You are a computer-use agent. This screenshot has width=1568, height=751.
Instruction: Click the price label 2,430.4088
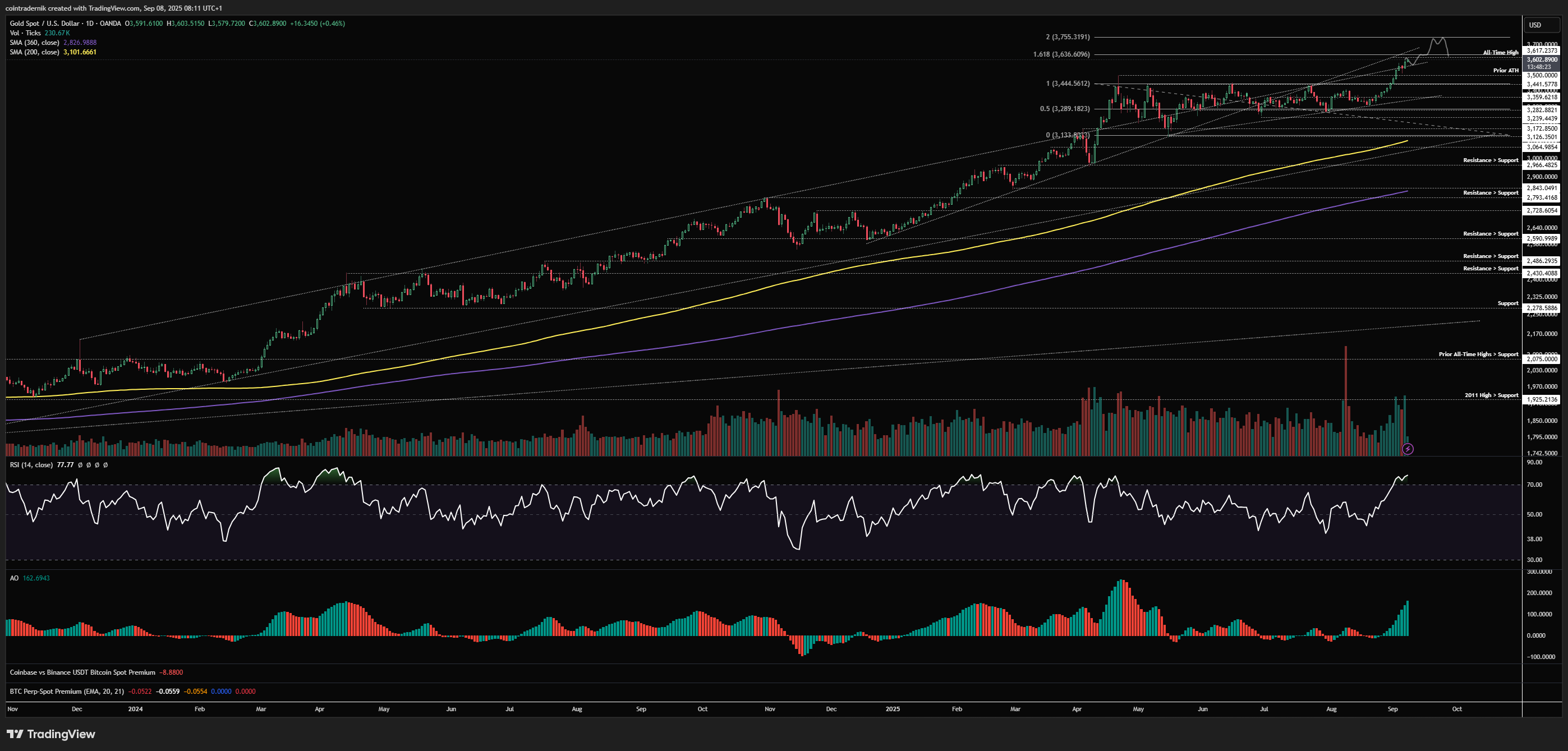pos(1542,273)
